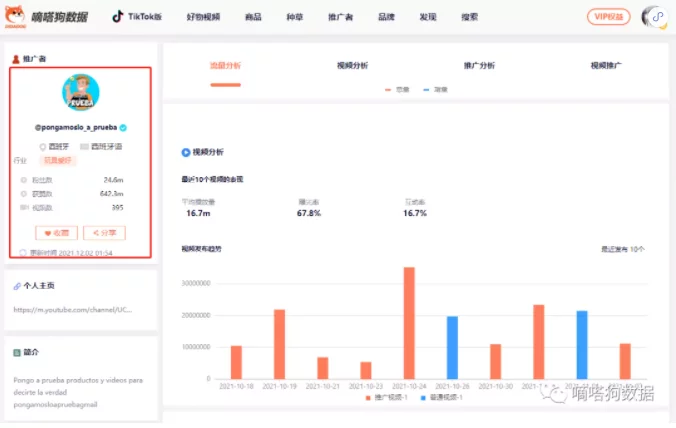Open the 商品 menu

pos(253,17)
